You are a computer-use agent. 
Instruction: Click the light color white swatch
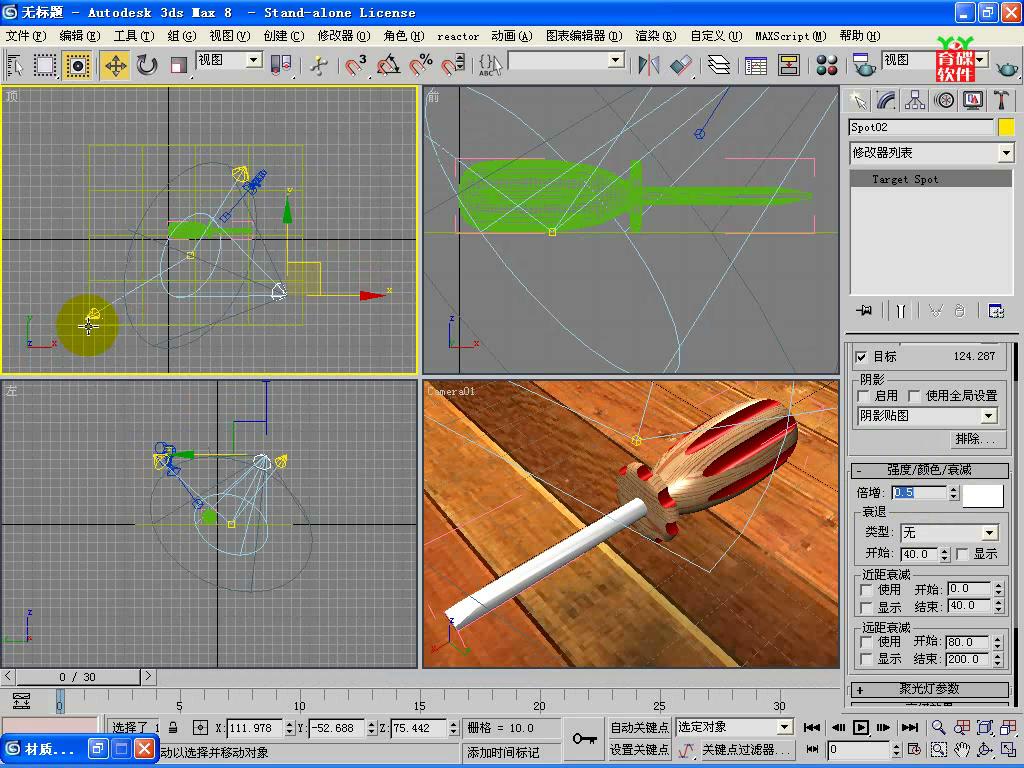coord(983,496)
